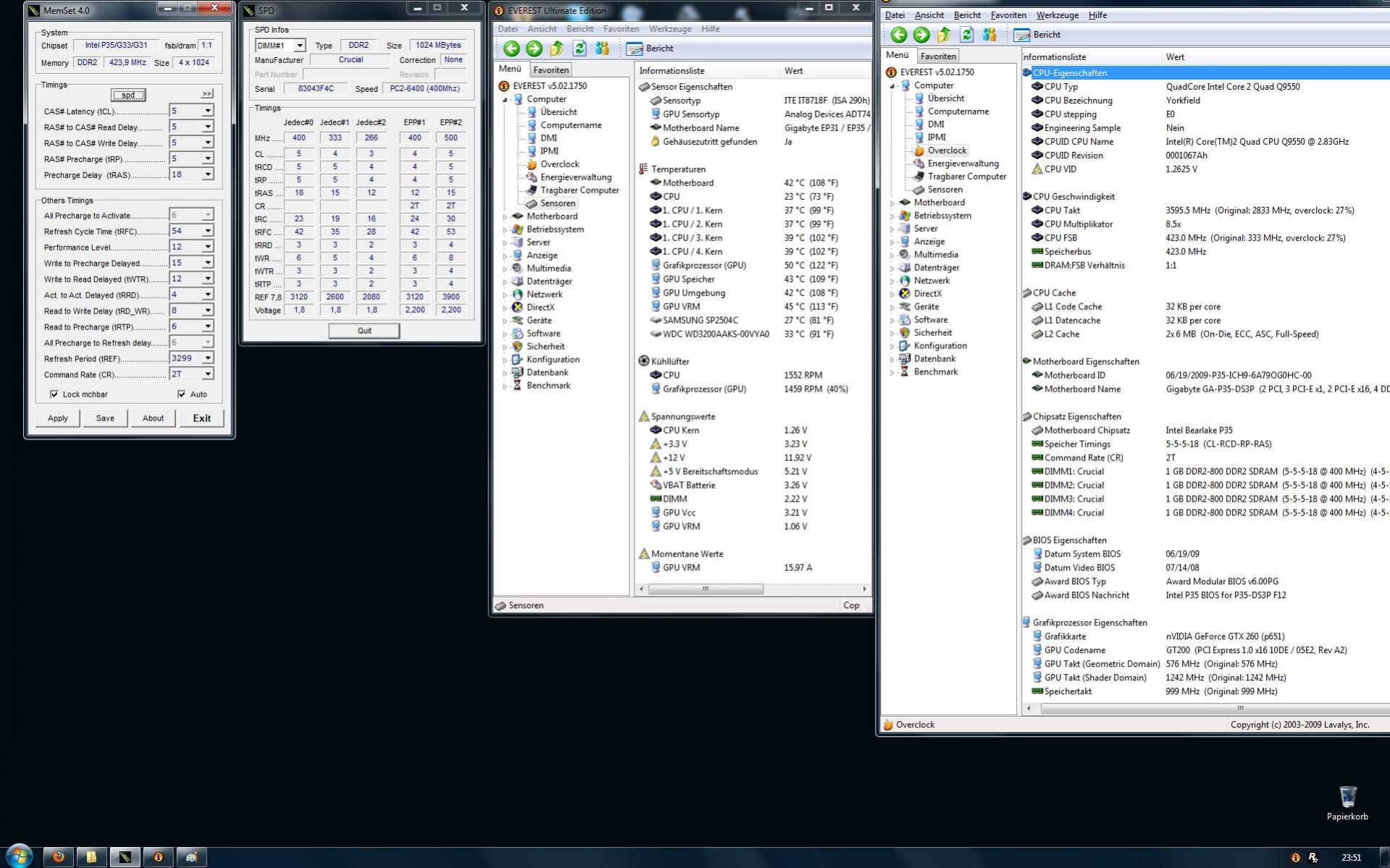This screenshot has width=1390, height=868.
Task: Click the Quit button in SPD window
Action: (x=364, y=331)
